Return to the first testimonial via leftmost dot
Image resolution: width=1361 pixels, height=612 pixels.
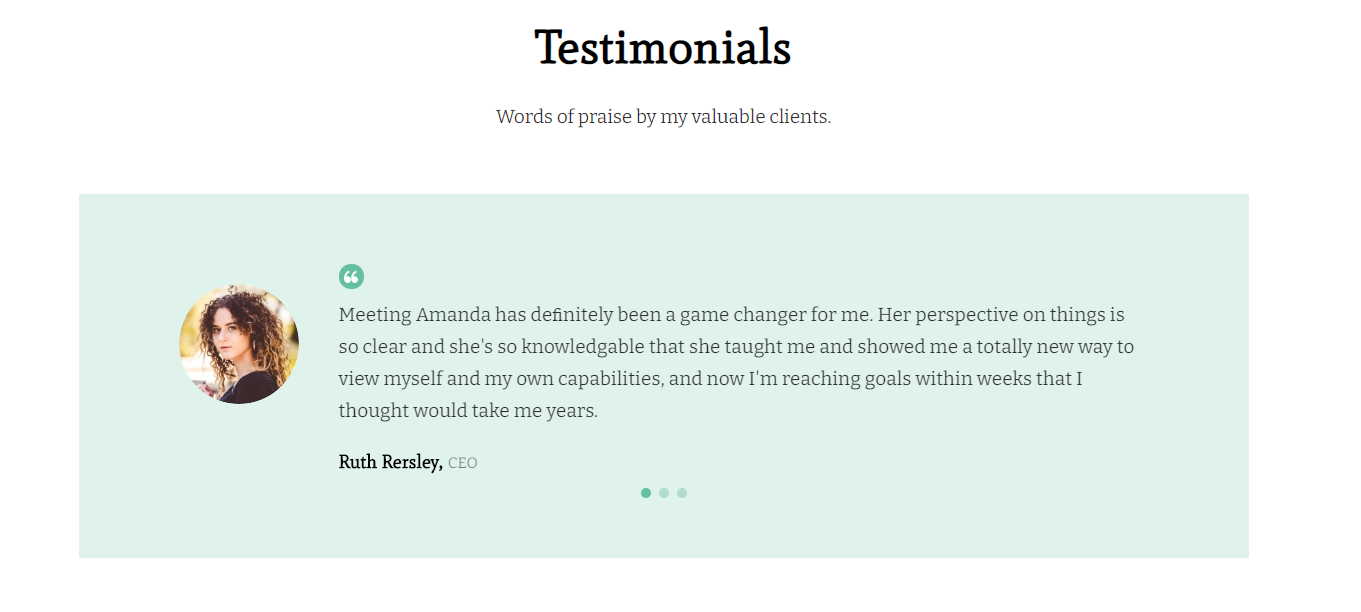click(x=645, y=492)
